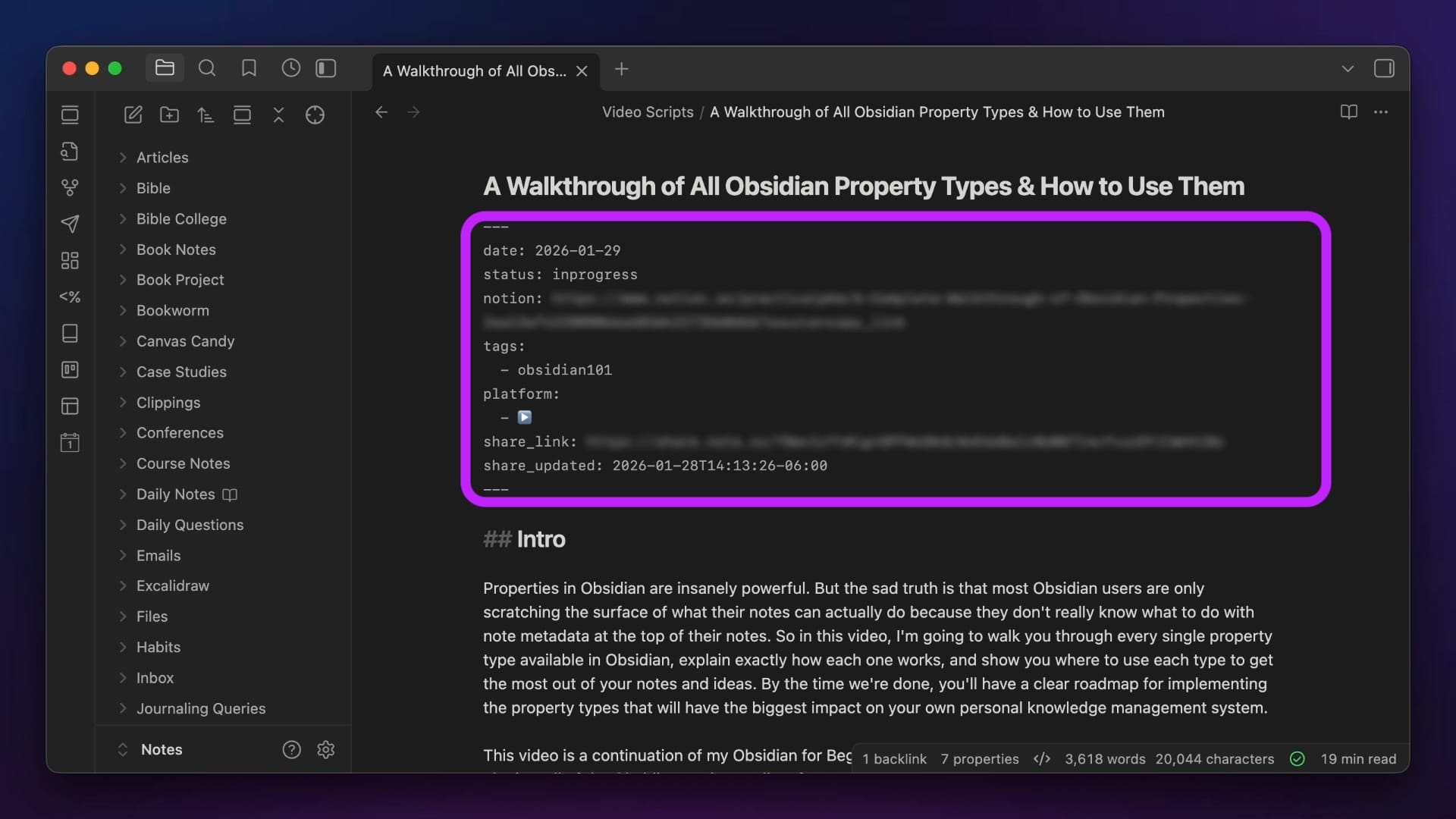The height and width of the screenshot is (819, 1456).
Task: Open the tab list dropdown arrow
Action: [1347, 68]
